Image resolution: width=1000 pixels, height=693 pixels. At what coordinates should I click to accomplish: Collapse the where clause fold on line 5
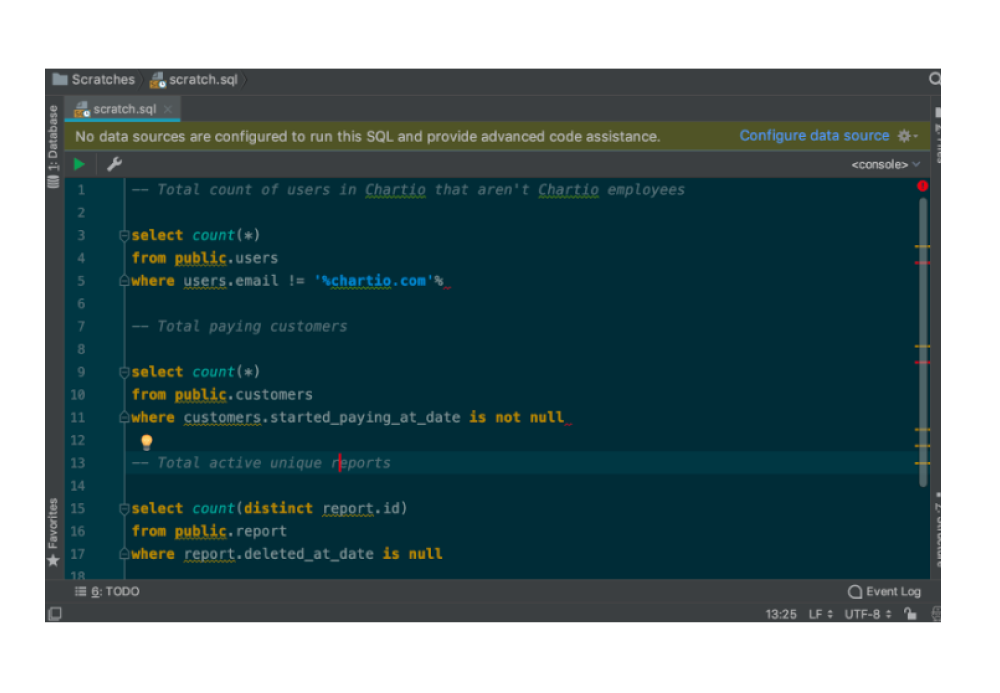[x=123, y=281]
